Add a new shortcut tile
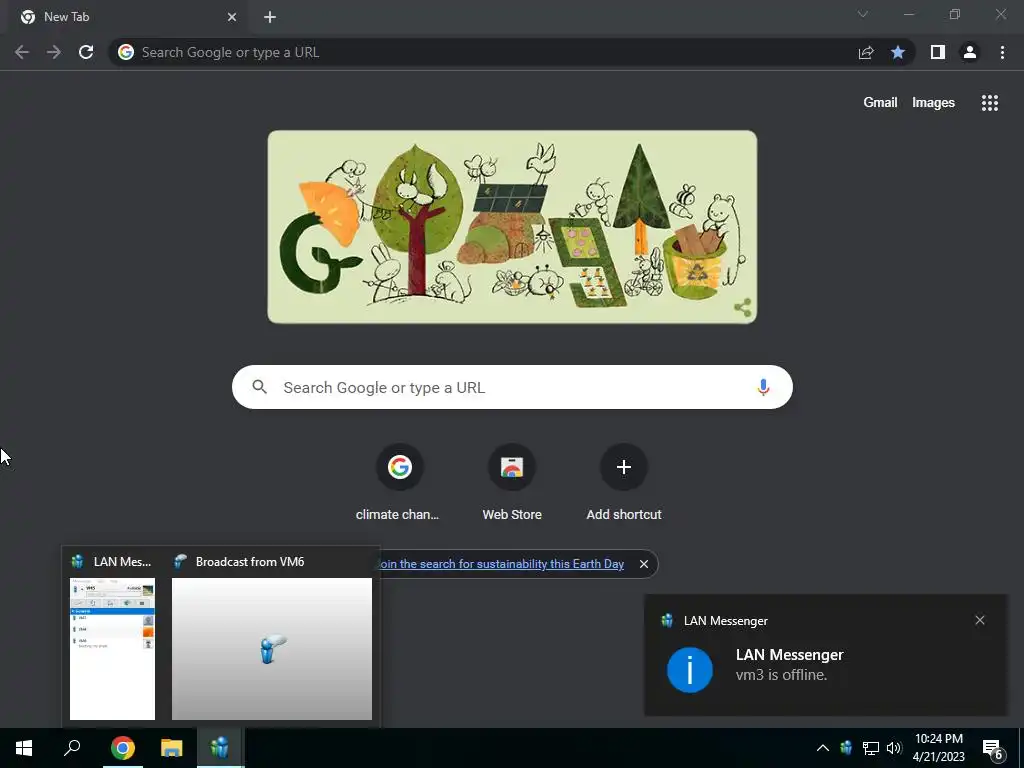Viewport: 1024px width, 768px height. (x=624, y=483)
